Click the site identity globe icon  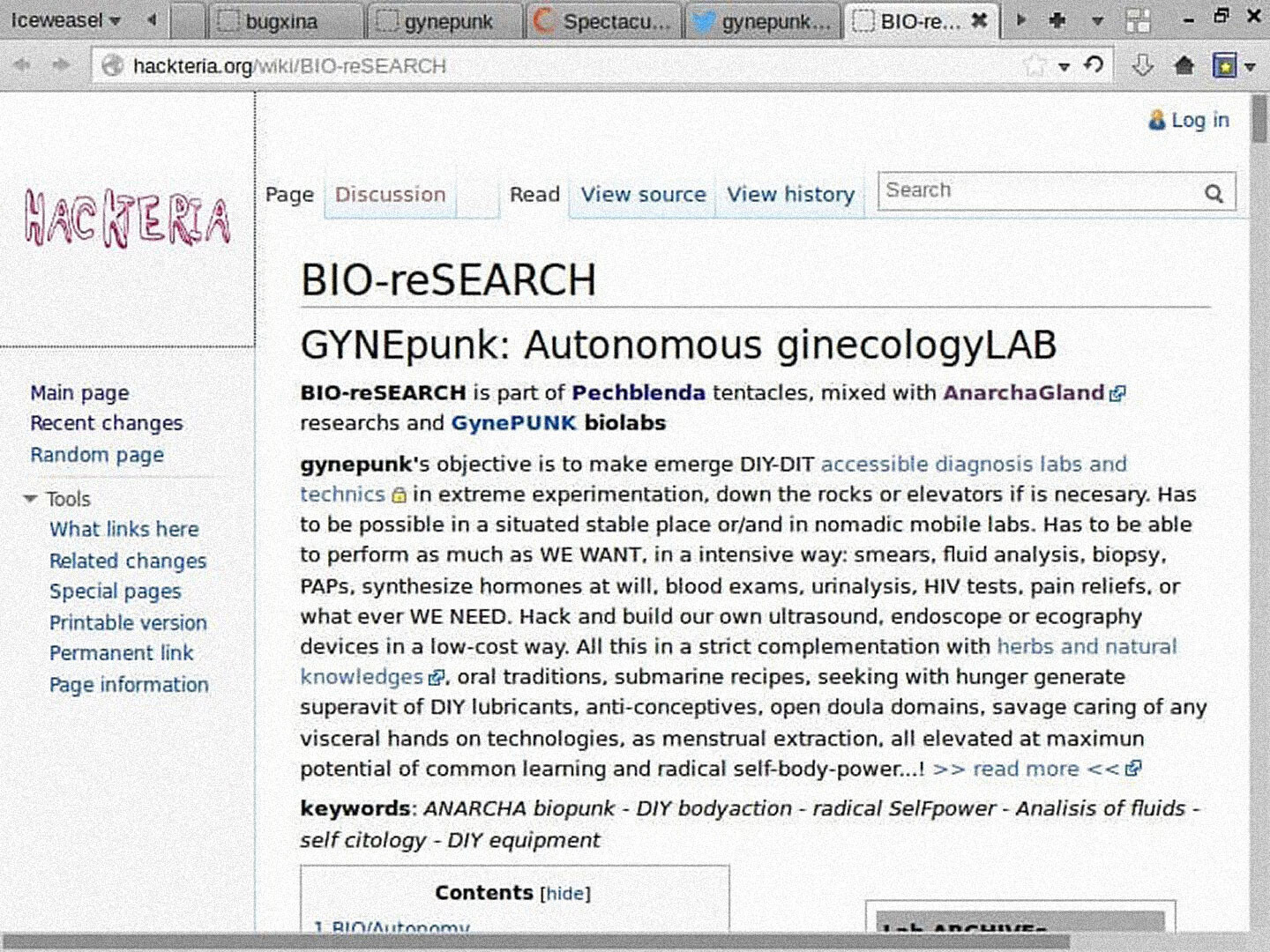pyautogui.click(x=112, y=65)
